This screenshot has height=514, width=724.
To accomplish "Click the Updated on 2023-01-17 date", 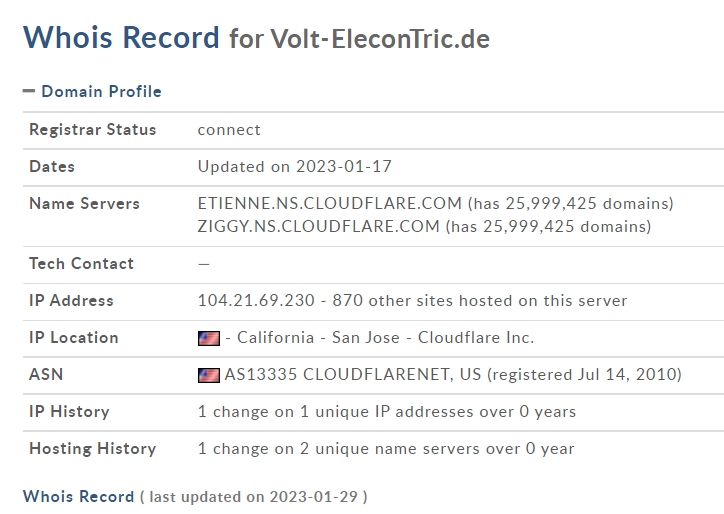I will [x=295, y=166].
